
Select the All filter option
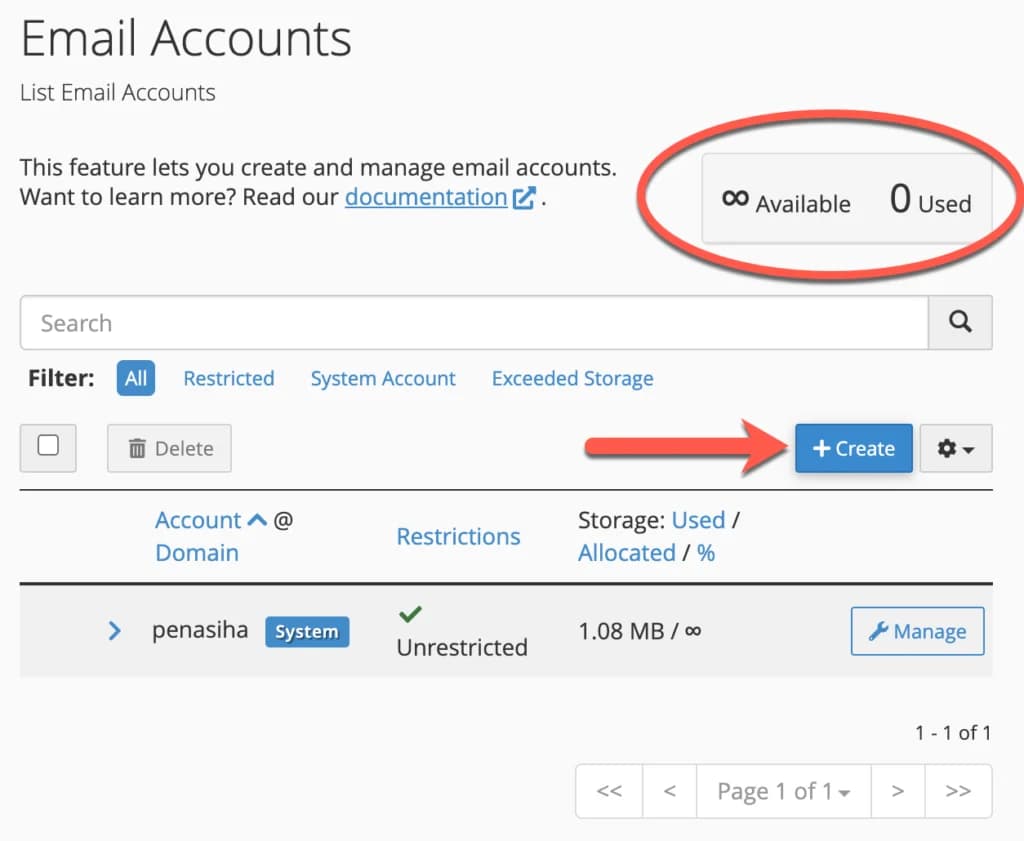tap(134, 378)
